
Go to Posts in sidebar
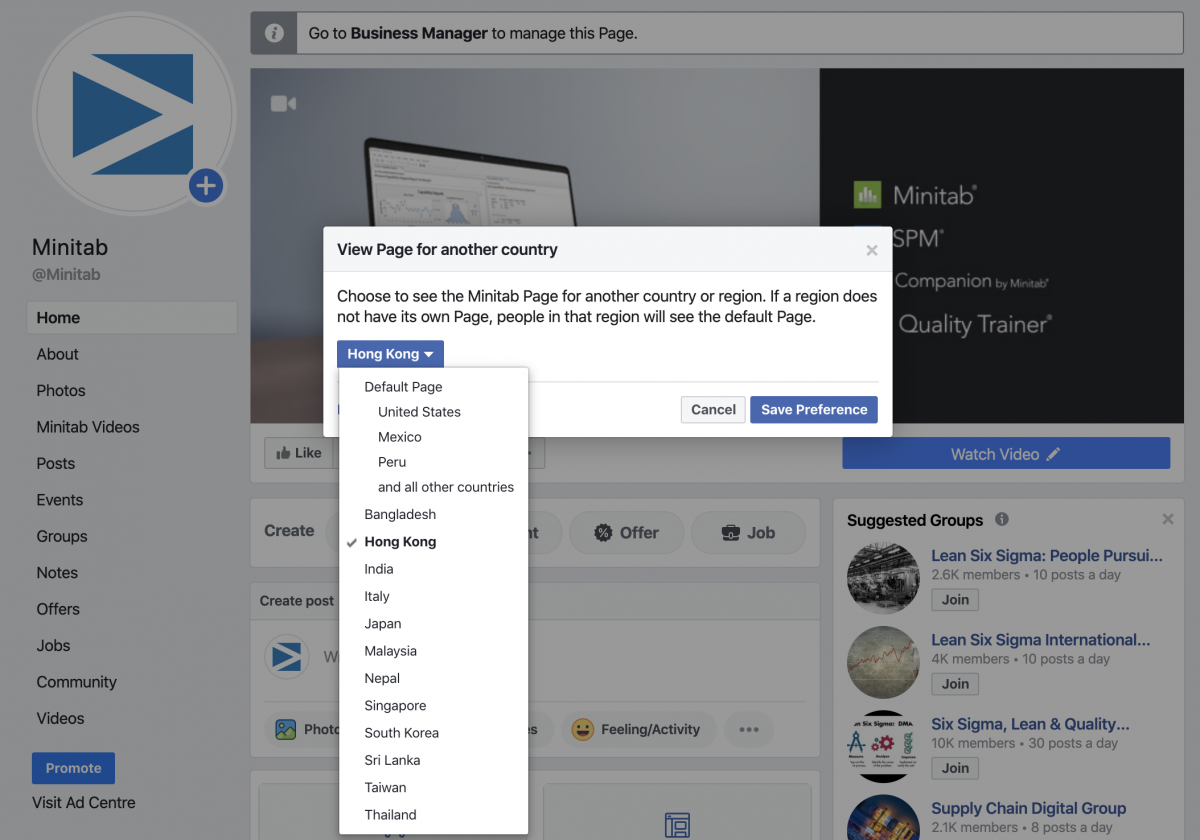56,464
